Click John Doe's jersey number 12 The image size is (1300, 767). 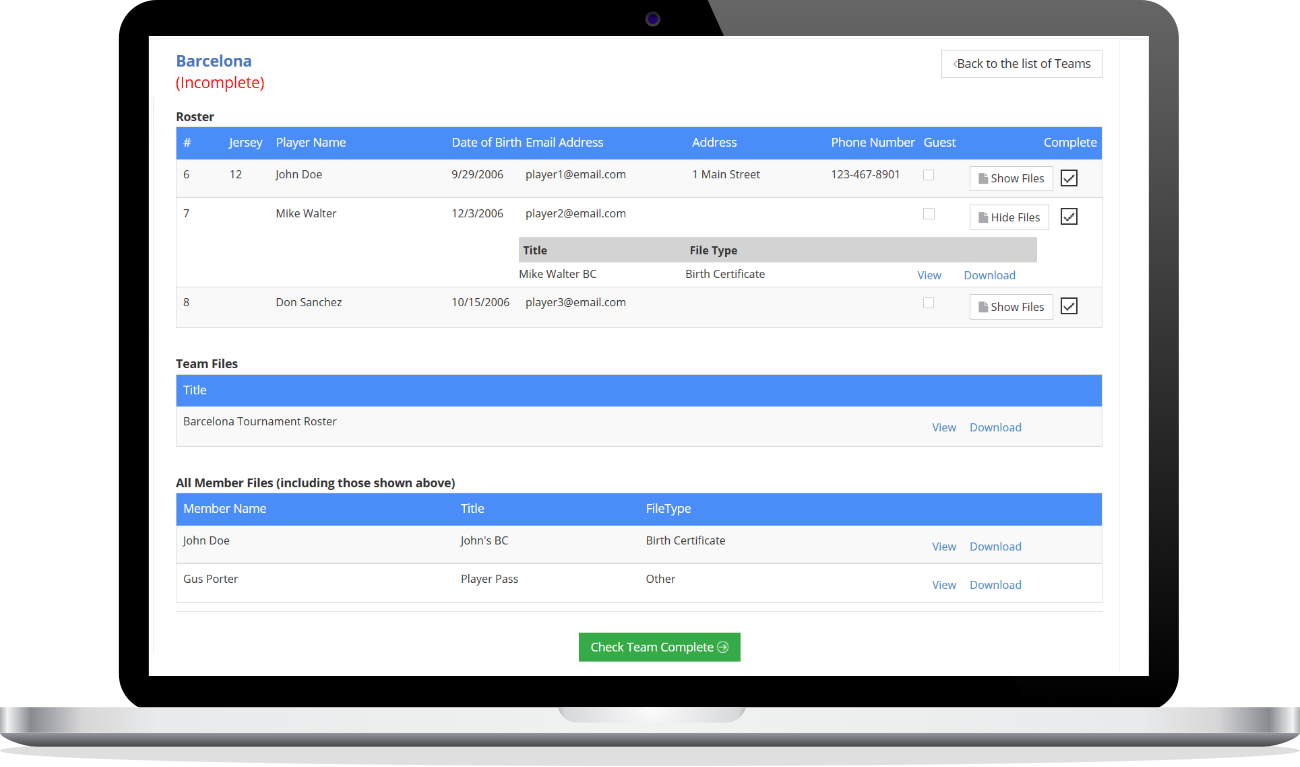tap(235, 175)
